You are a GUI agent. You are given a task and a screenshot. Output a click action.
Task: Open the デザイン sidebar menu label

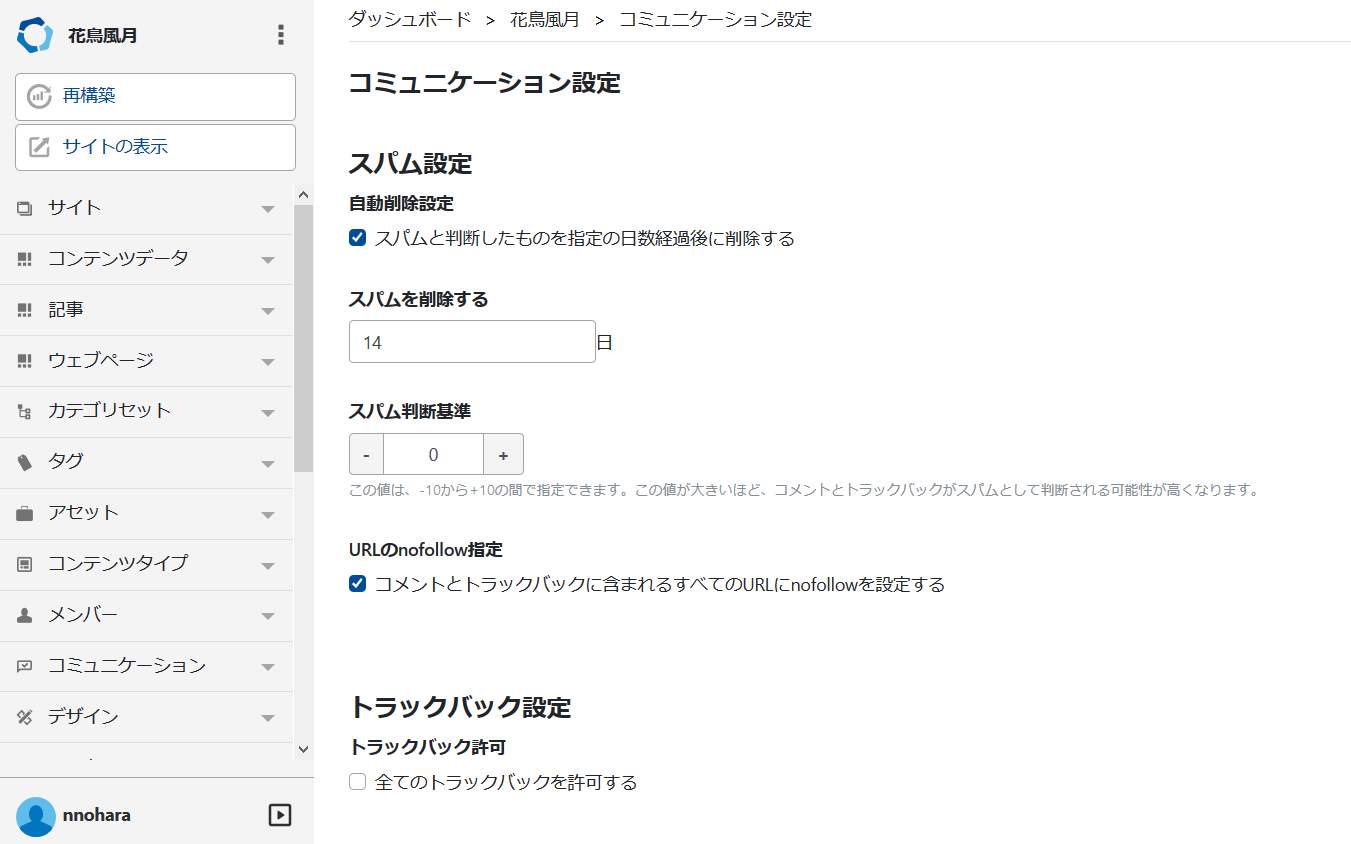[x=83, y=717]
